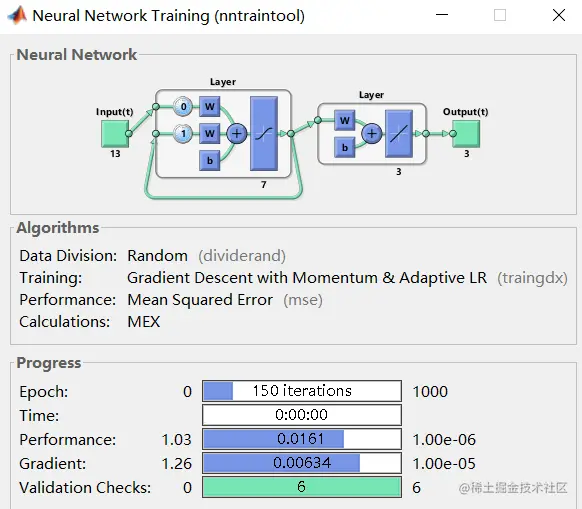The image size is (582, 509).
Task: Click the 'Training:' label
Action: click(x=51, y=278)
